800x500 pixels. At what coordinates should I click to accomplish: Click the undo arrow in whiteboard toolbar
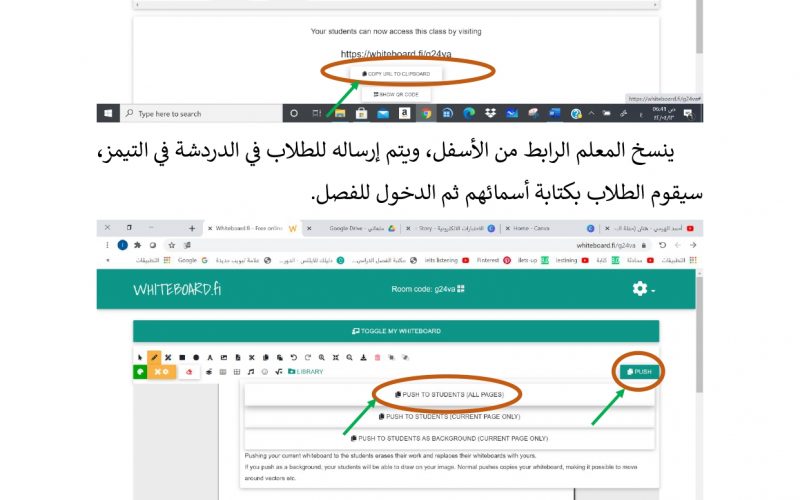293,358
